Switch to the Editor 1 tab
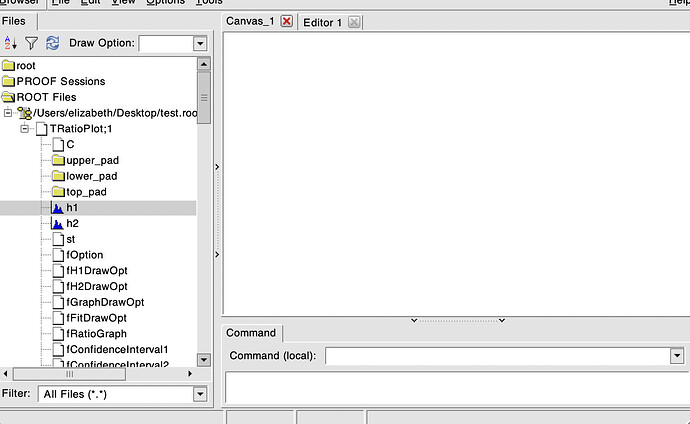The image size is (690, 424). click(322, 22)
